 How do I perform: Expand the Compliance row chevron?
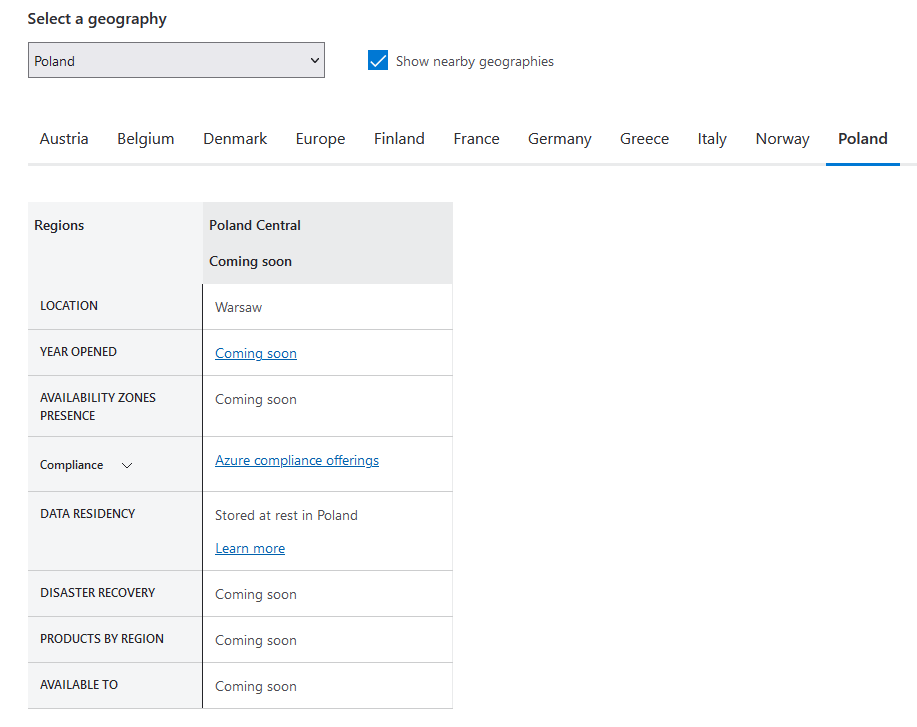tap(127, 466)
